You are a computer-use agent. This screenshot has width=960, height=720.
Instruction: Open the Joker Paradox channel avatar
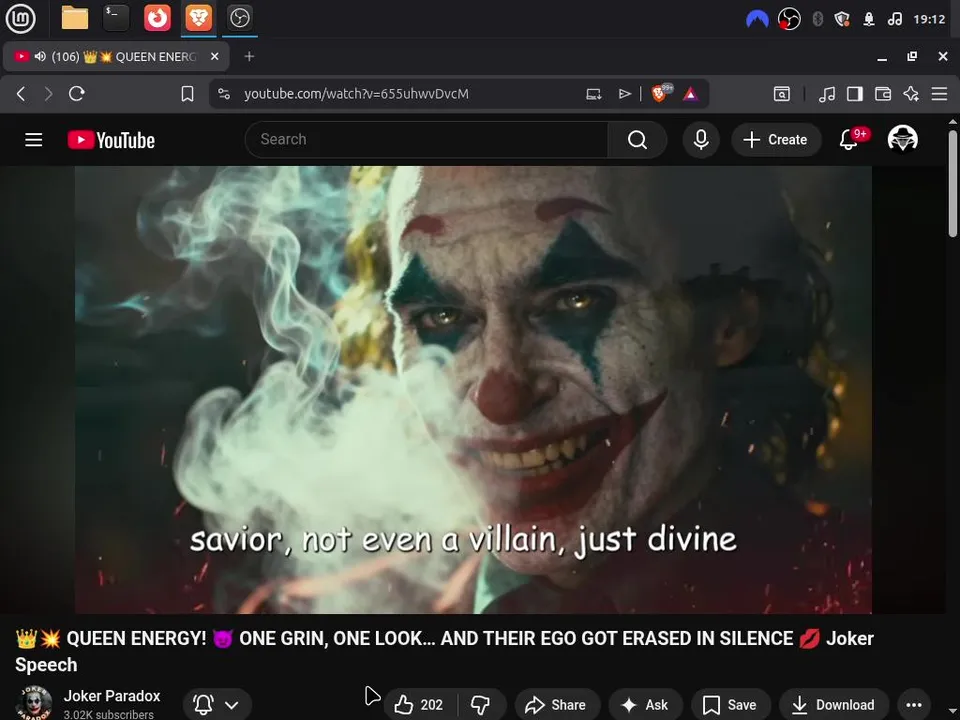[34, 704]
